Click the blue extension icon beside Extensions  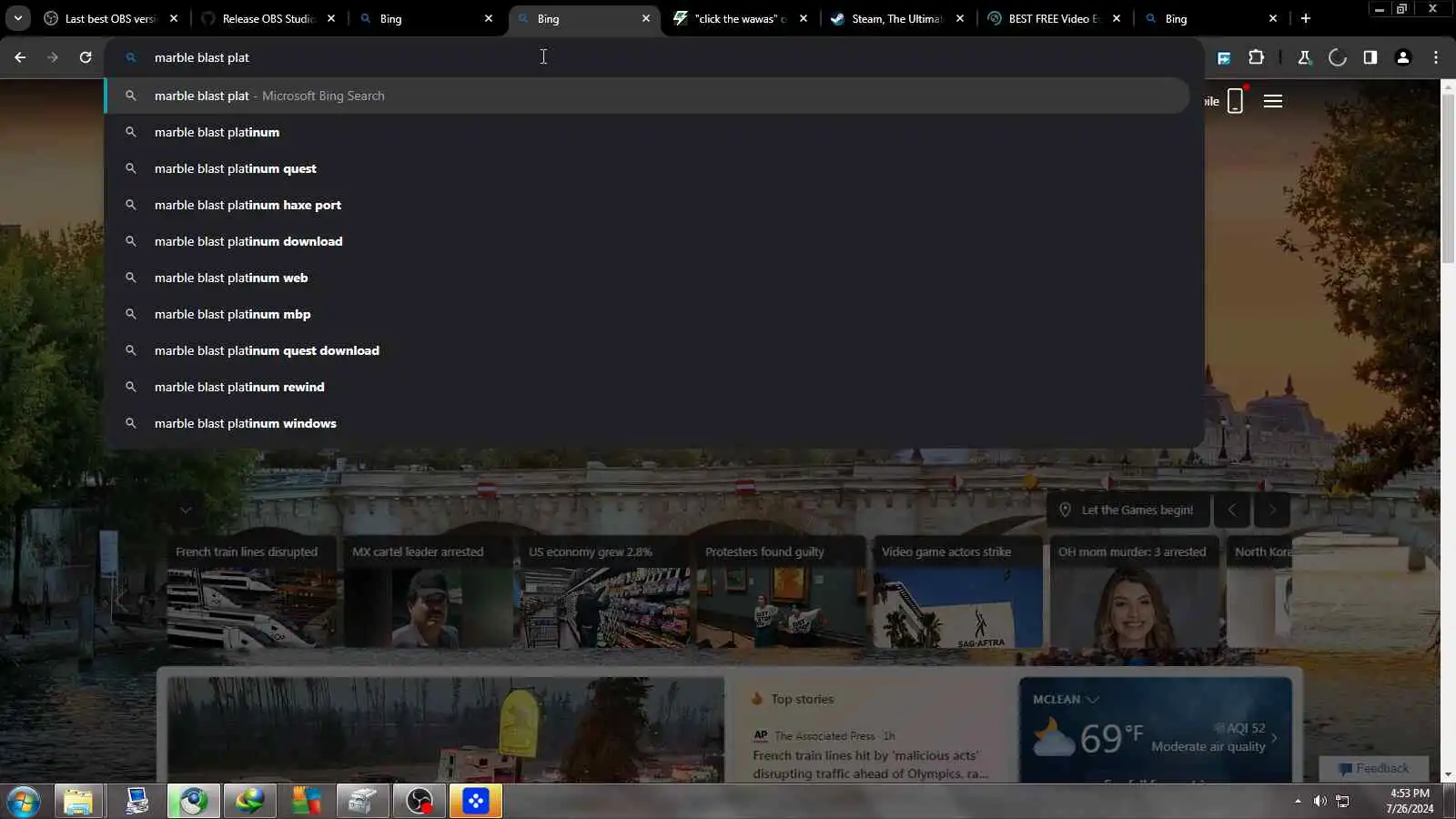1224,58
